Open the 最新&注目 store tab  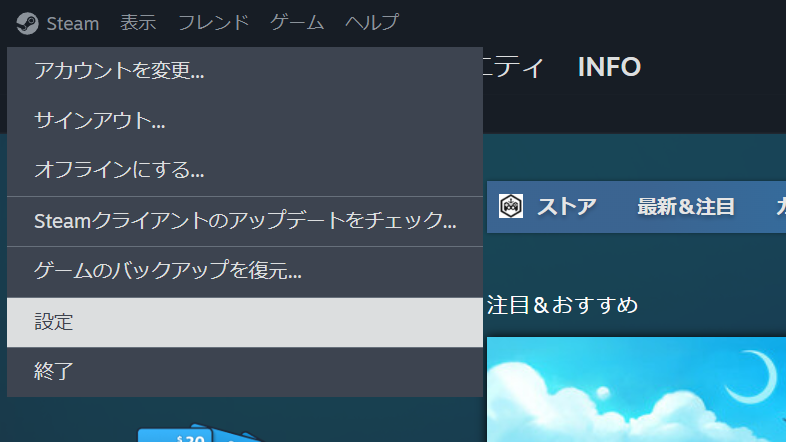click(x=686, y=206)
